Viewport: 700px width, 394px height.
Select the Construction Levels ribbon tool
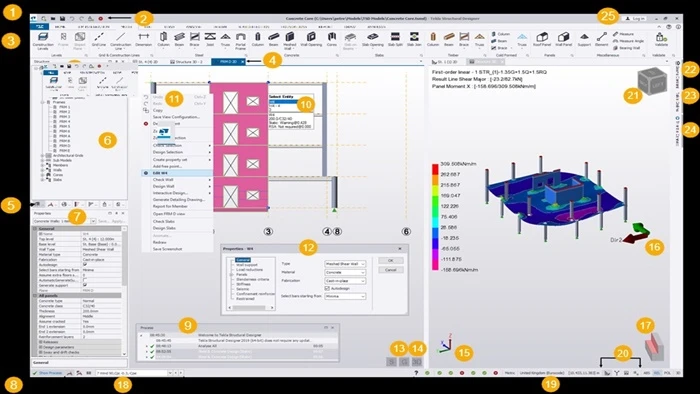point(43,40)
